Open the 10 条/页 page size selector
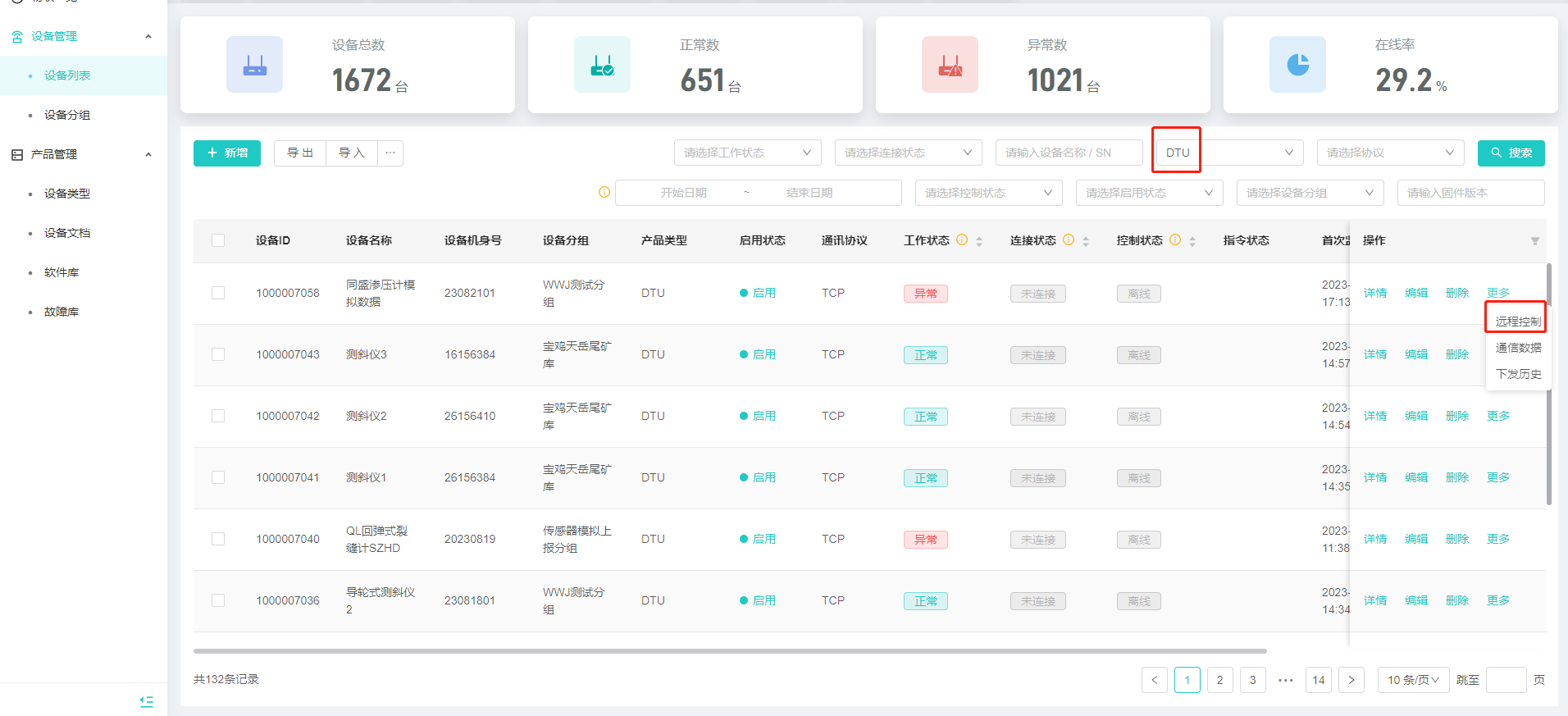The height and width of the screenshot is (716, 1568). (x=1413, y=680)
